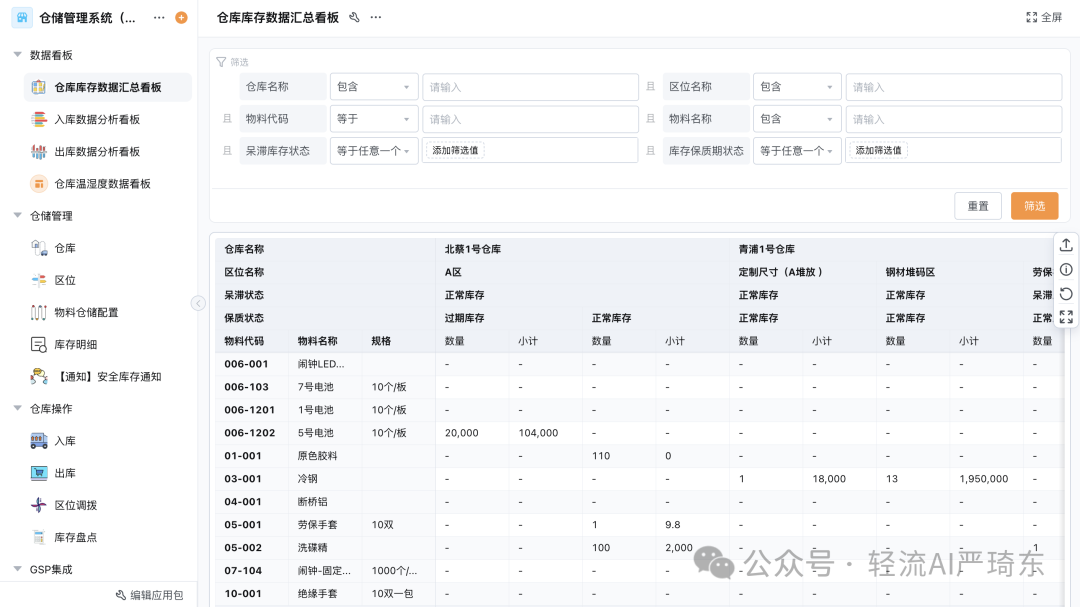This screenshot has width=1080, height=607.
Task: Open the 入库 operation page
Action: (x=70, y=440)
